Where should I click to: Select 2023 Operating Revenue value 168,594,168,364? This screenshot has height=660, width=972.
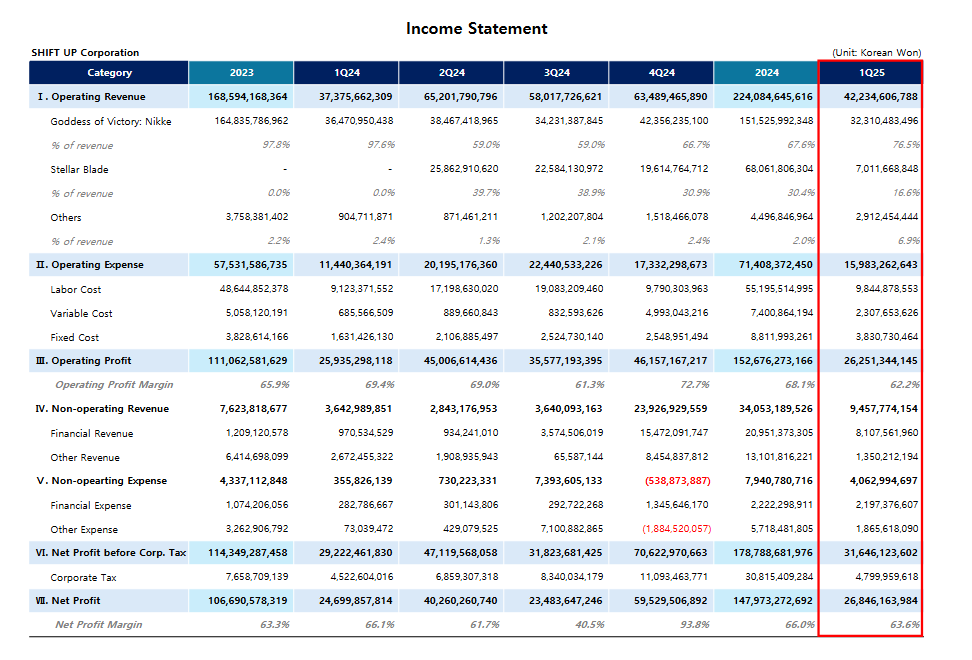click(247, 97)
